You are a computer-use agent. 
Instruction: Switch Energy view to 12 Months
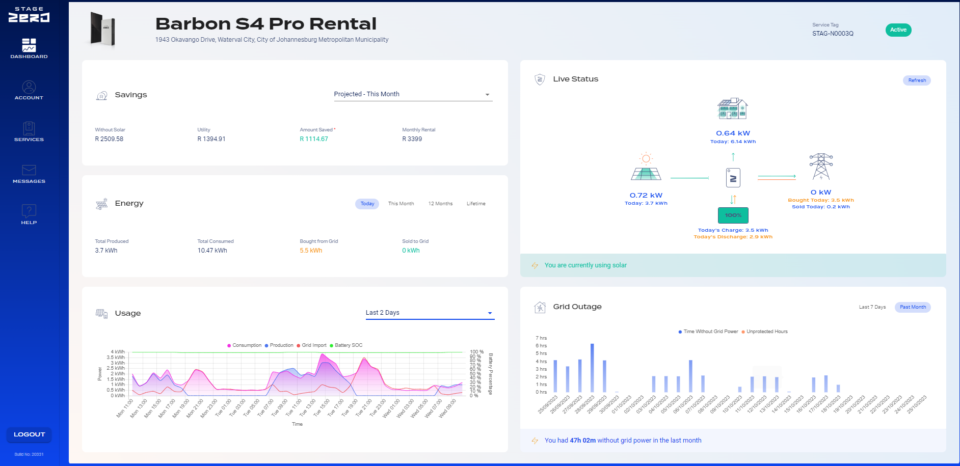tap(440, 204)
